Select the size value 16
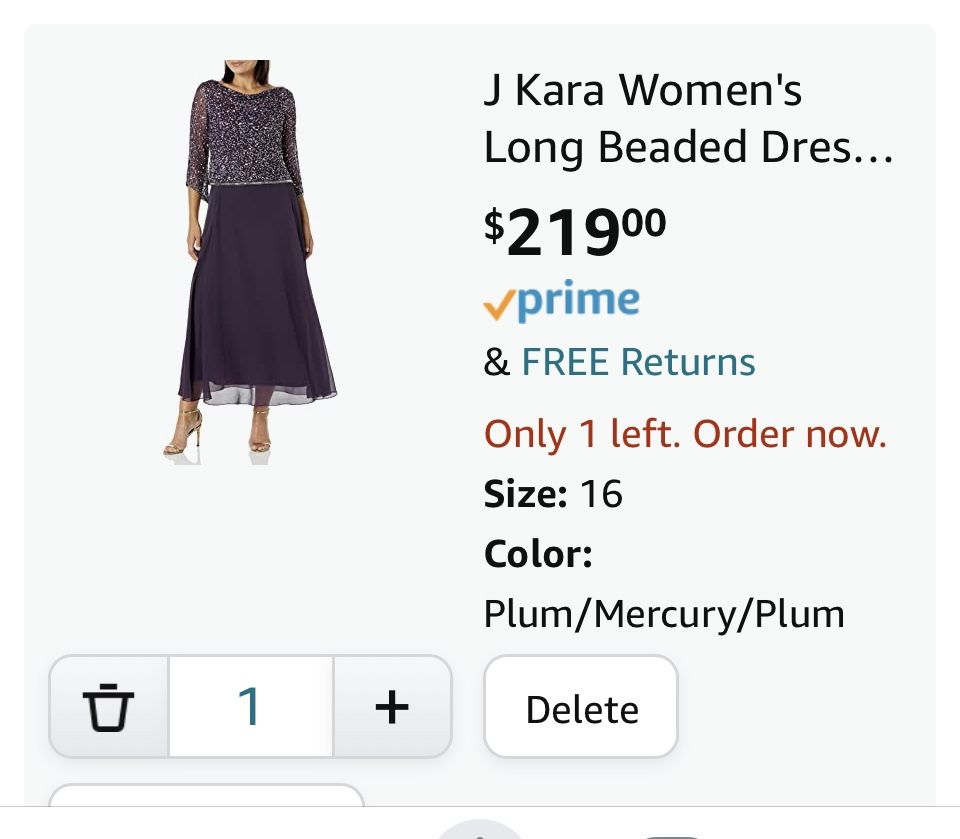960x839 pixels. (601, 493)
